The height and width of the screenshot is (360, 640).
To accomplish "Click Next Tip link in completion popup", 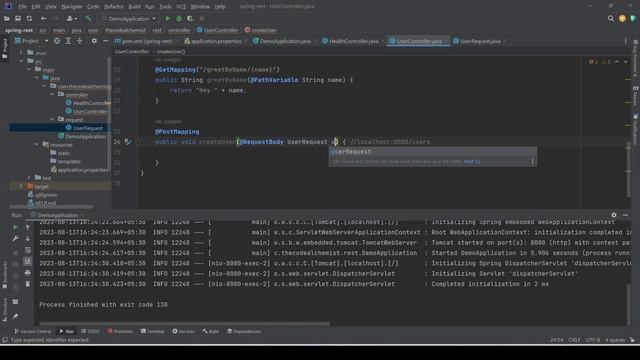I will [x=472, y=162].
